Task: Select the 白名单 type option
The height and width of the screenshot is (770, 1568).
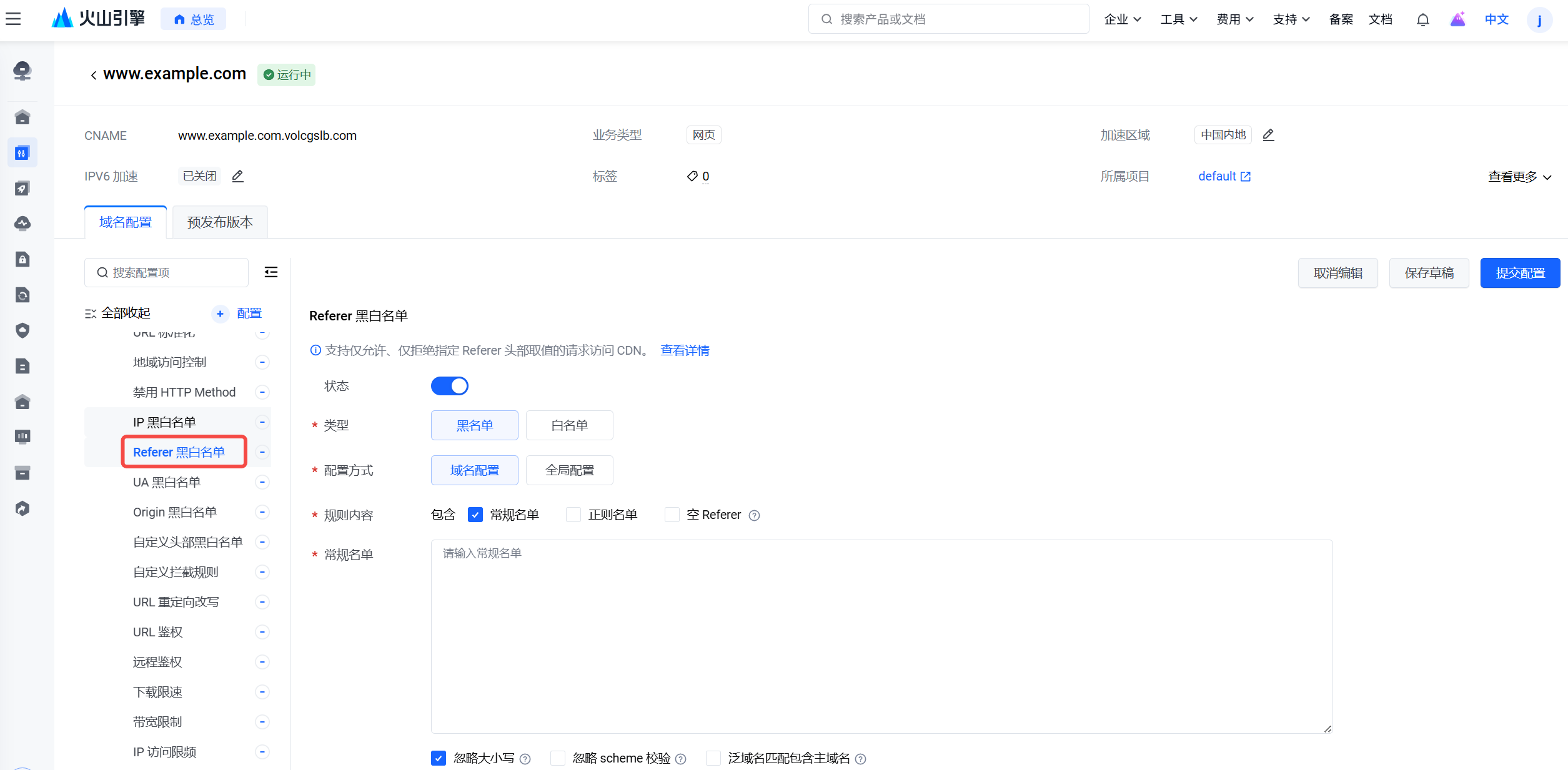Action: pos(569,425)
